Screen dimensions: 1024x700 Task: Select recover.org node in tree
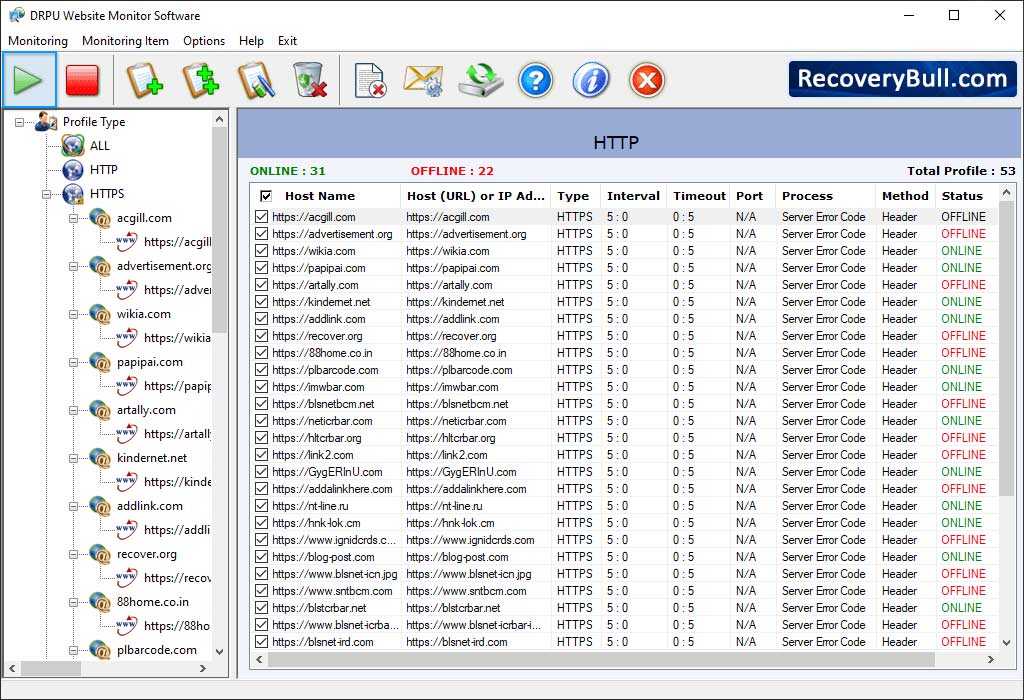point(147,554)
